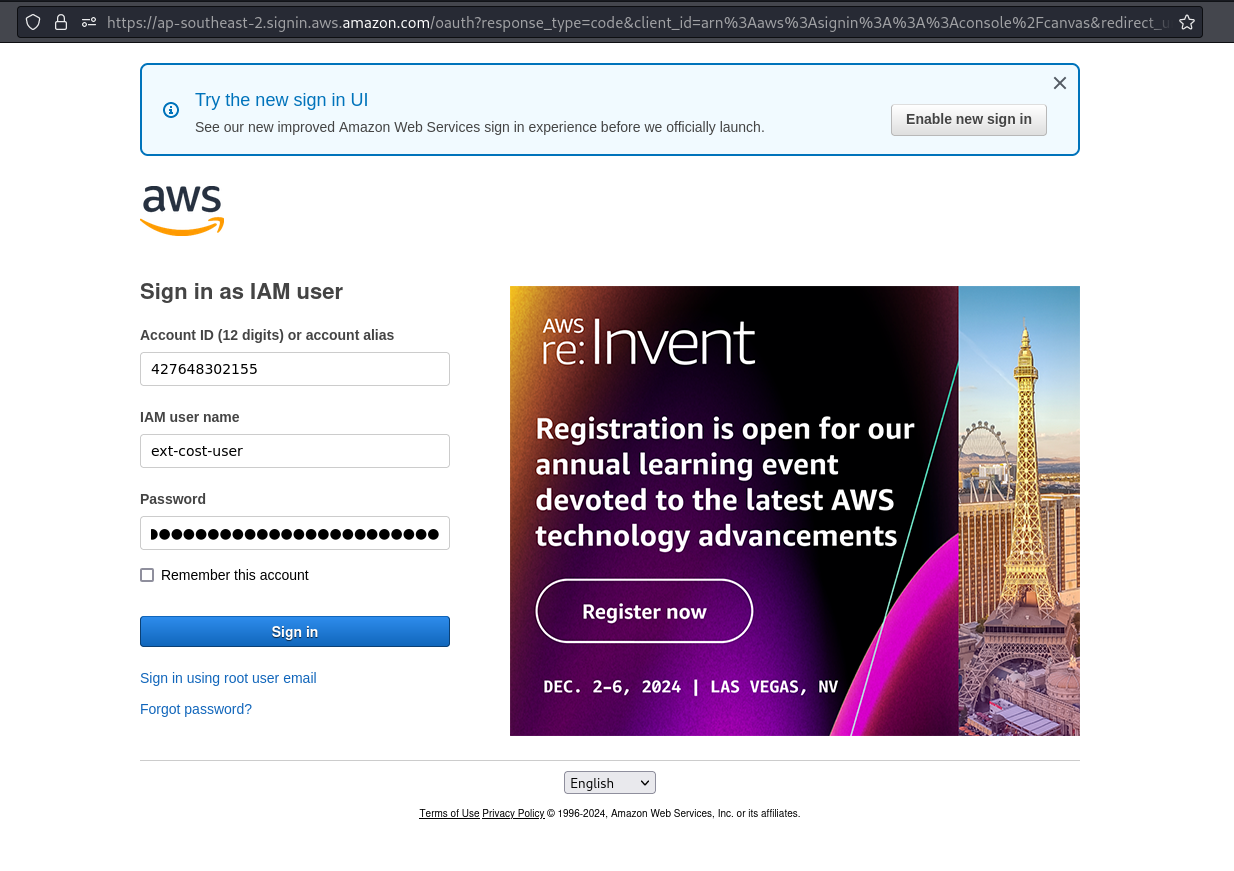Focus the IAM user name field
Image resolution: width=1234 pixels, height=871 pixels.
click(295, 451)
